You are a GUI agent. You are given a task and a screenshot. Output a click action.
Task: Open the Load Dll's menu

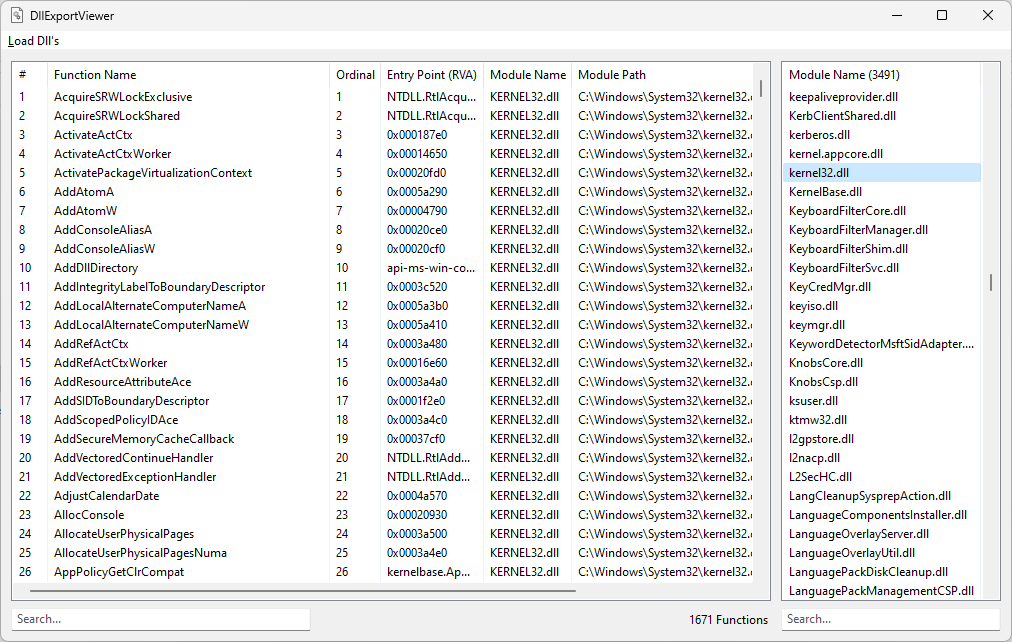tap(34, 41)
